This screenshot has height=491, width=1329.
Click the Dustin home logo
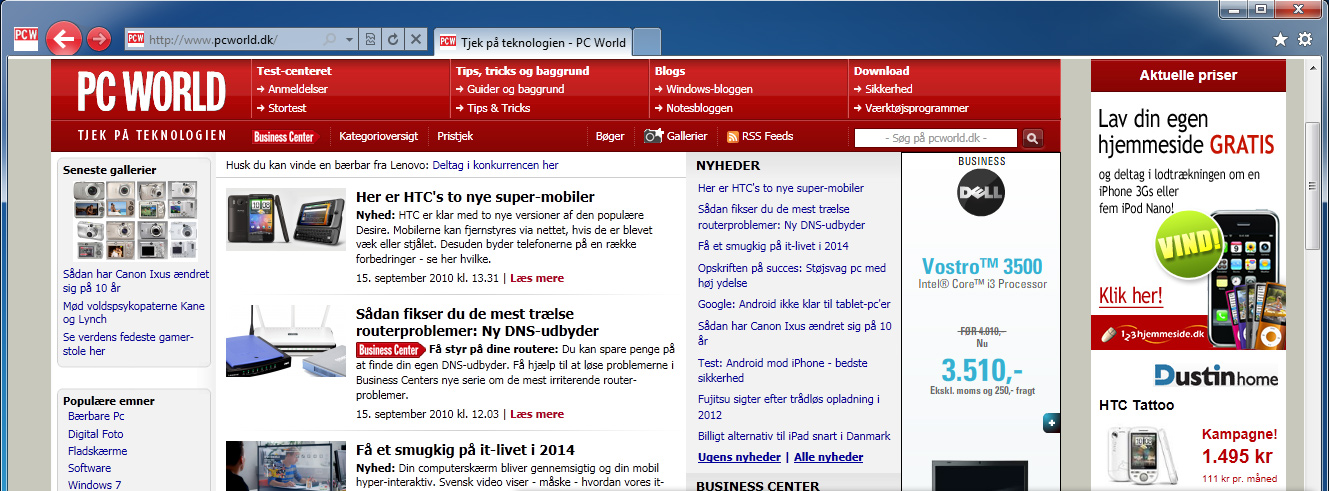click(1216, 376)
